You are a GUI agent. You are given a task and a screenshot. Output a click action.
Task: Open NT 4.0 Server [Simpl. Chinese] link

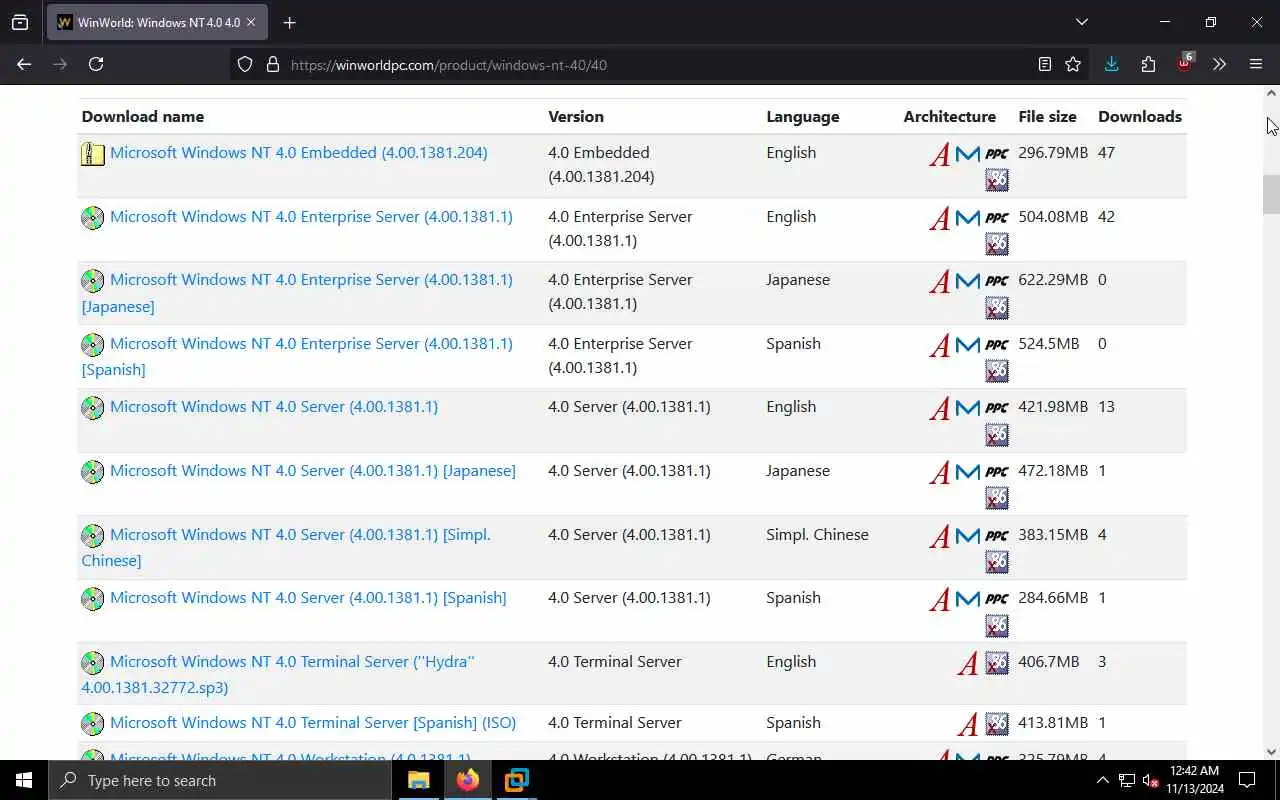coord(286,547)
